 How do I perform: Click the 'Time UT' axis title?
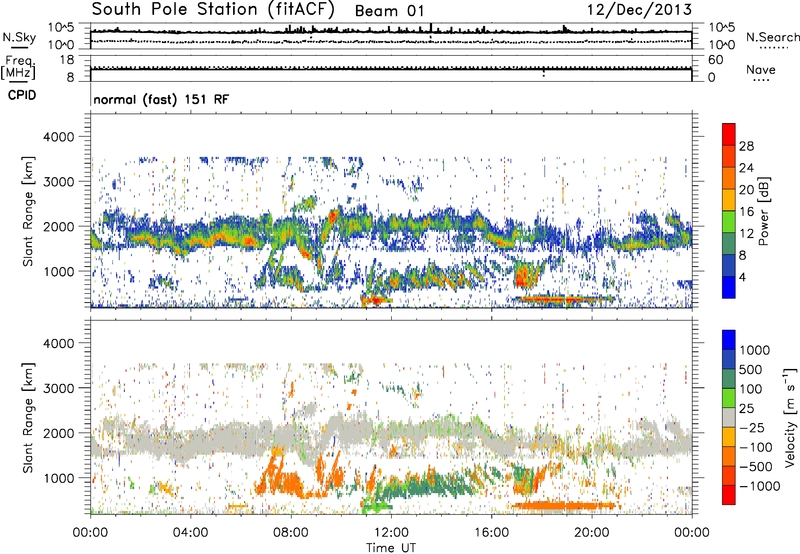click(391, 548)
